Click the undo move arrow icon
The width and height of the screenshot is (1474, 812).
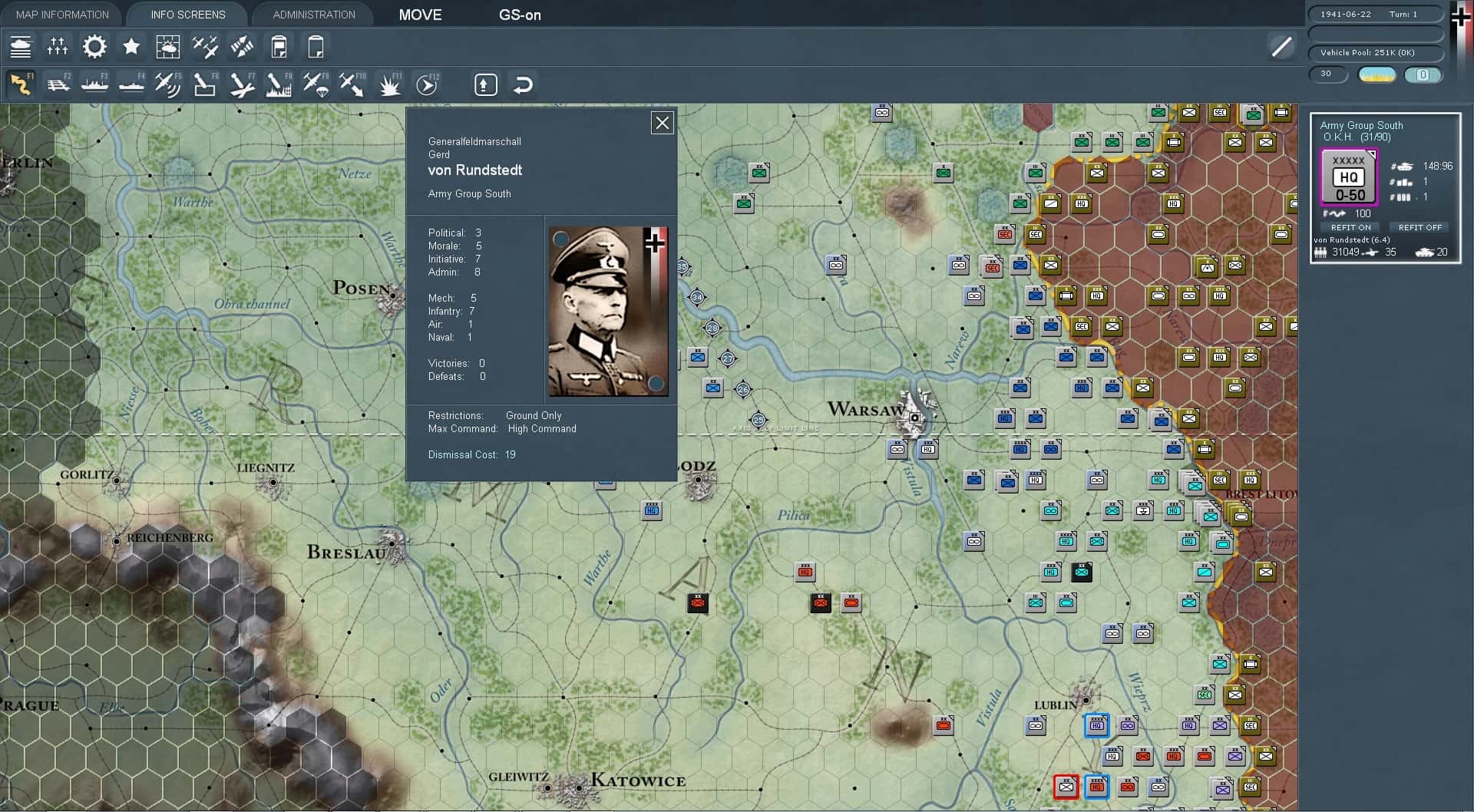pyautogui.click(x=524, y=84)
